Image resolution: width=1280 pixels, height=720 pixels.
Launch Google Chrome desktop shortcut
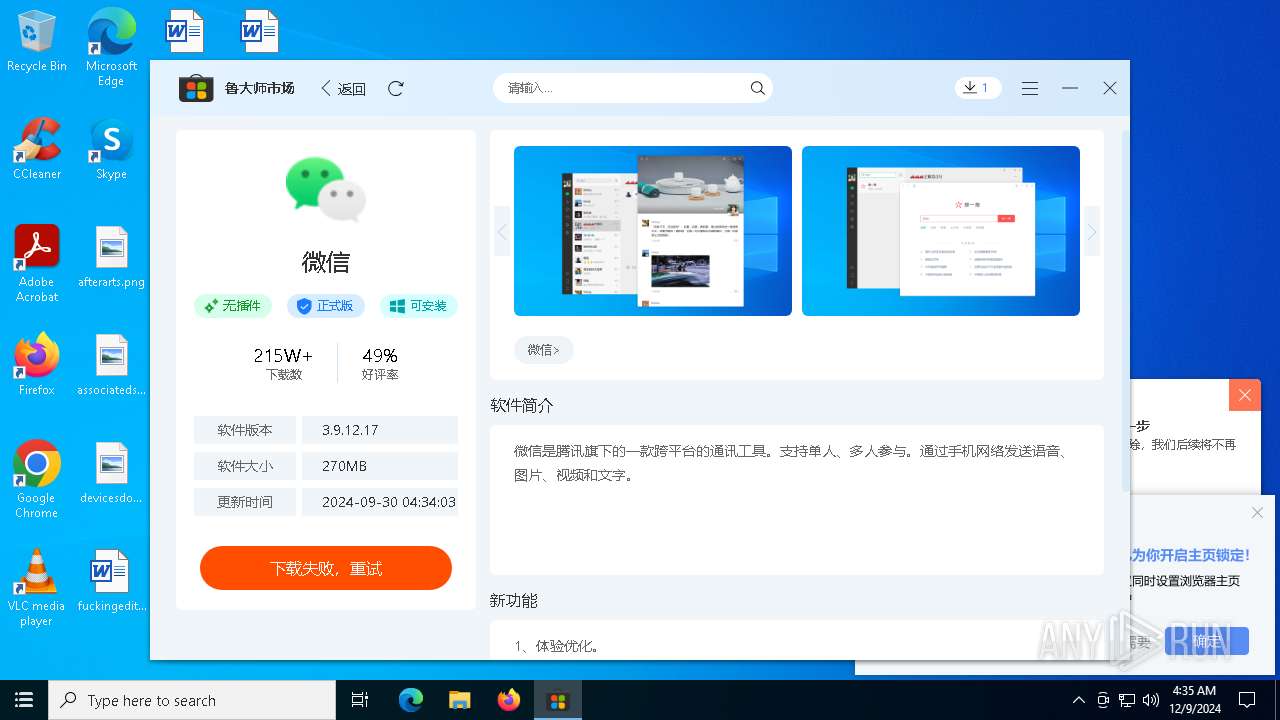click(x=37, y=479)
